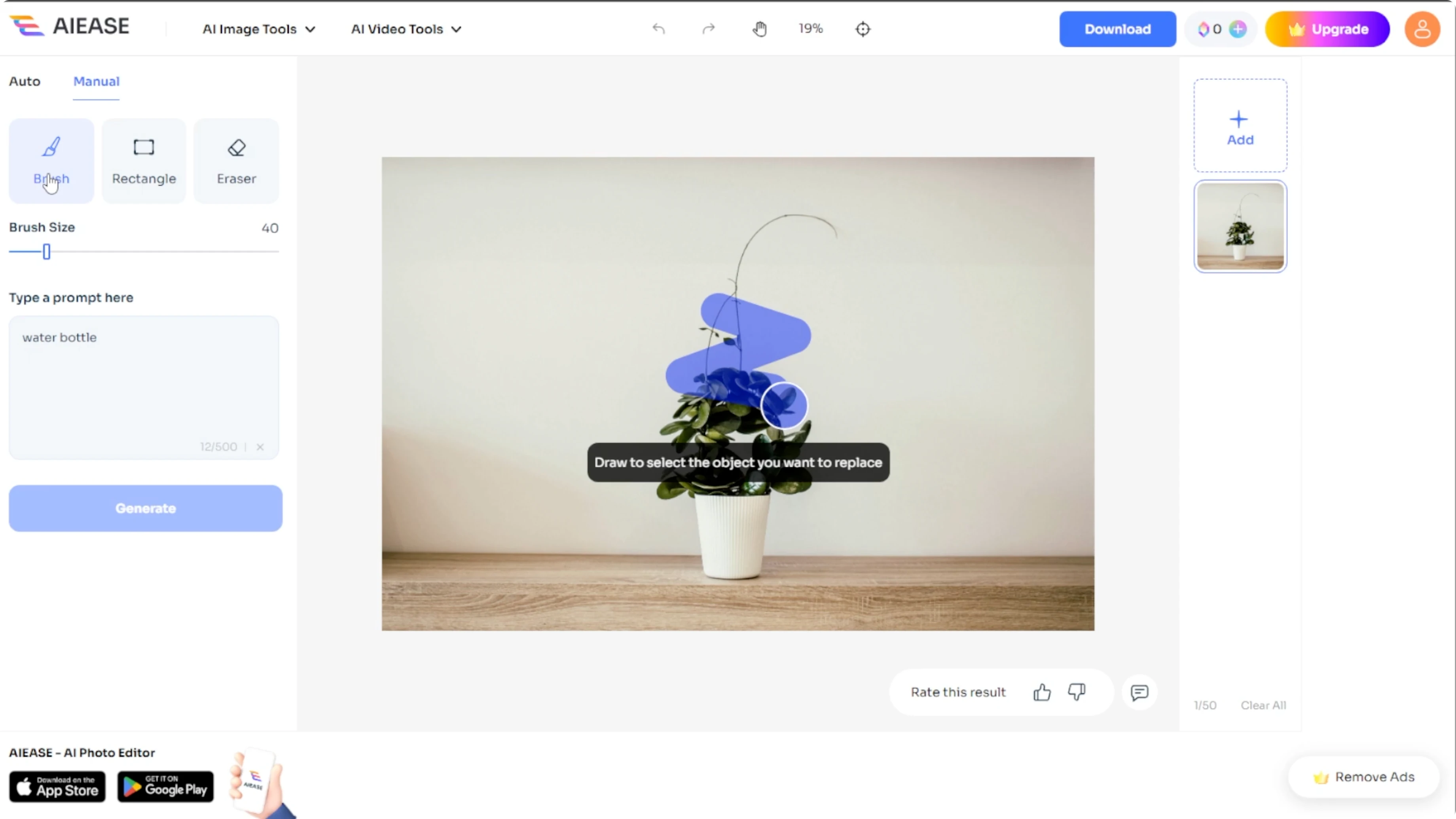
Task: Click the Generate button
Action: coord(145,508)
